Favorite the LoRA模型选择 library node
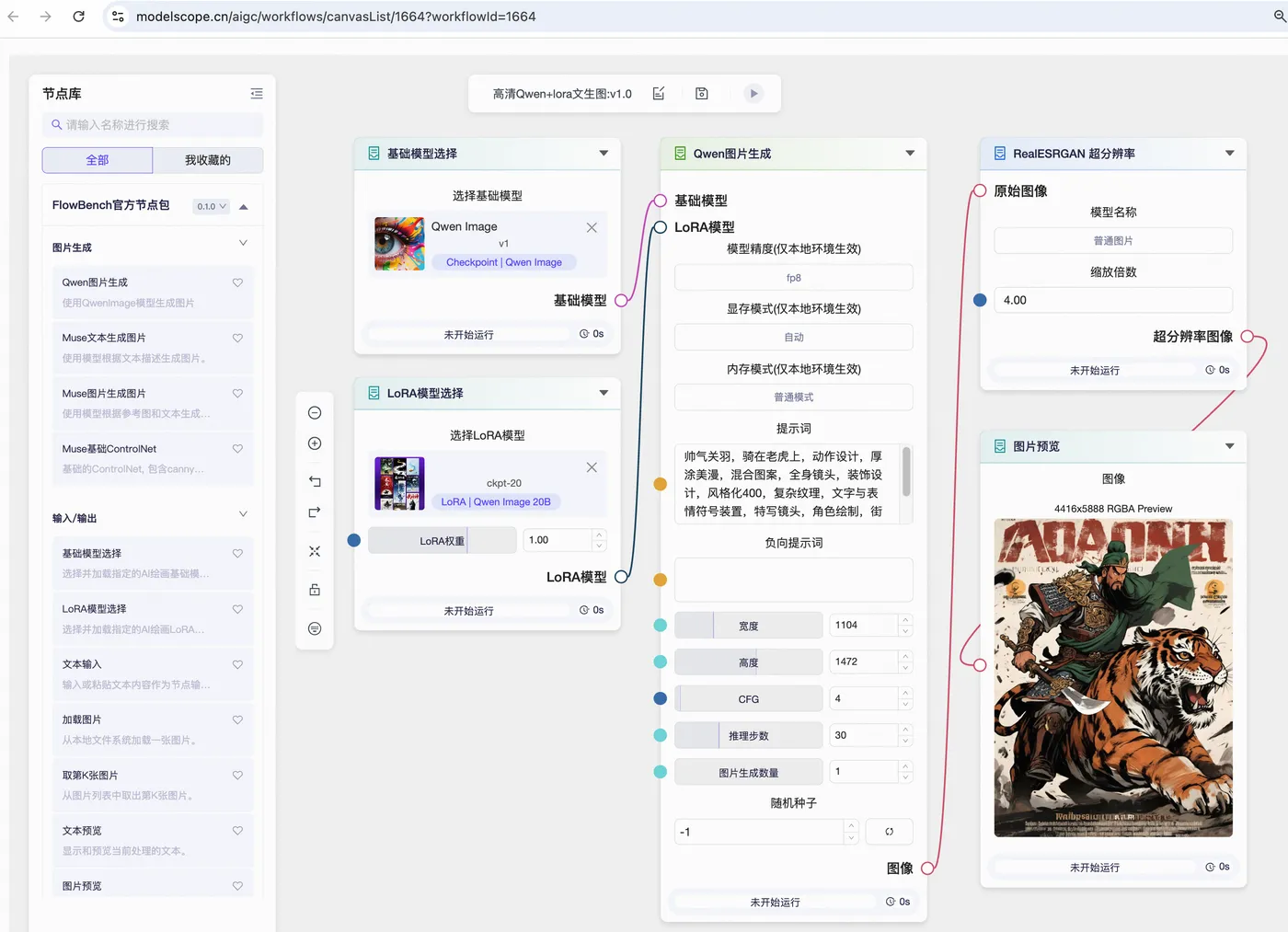 (237, 609)
